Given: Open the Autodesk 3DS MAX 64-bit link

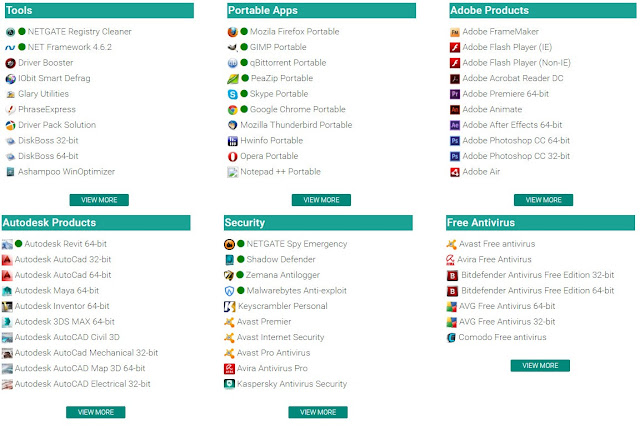Looking at the screenshot, I should coord(64,322).
